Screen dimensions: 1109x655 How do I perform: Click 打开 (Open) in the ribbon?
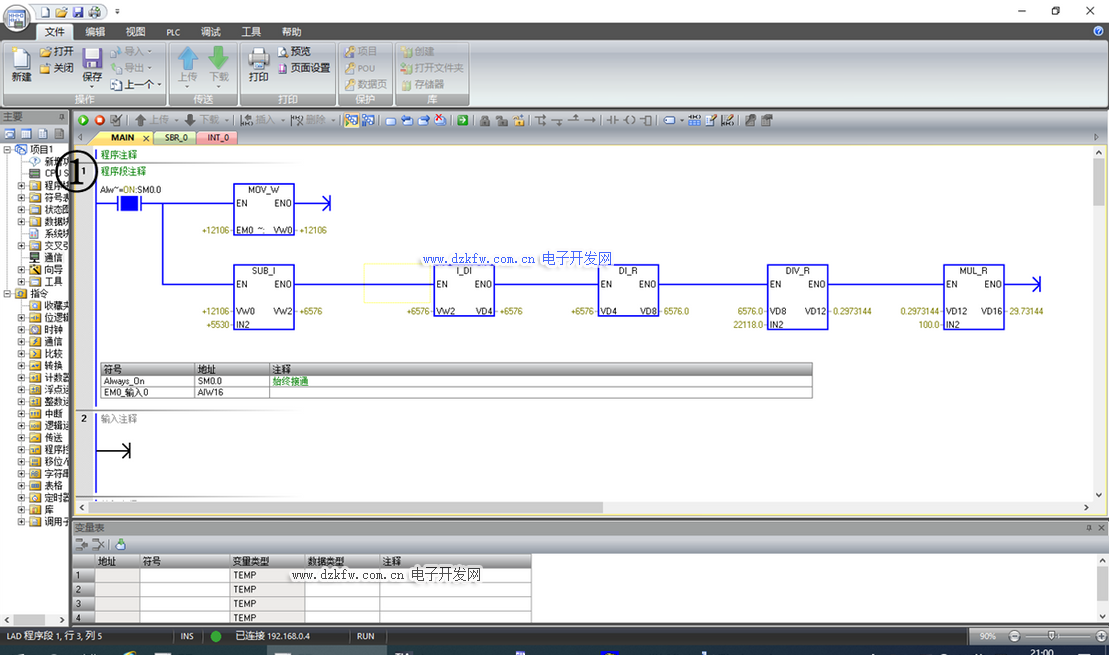(57, 51)
